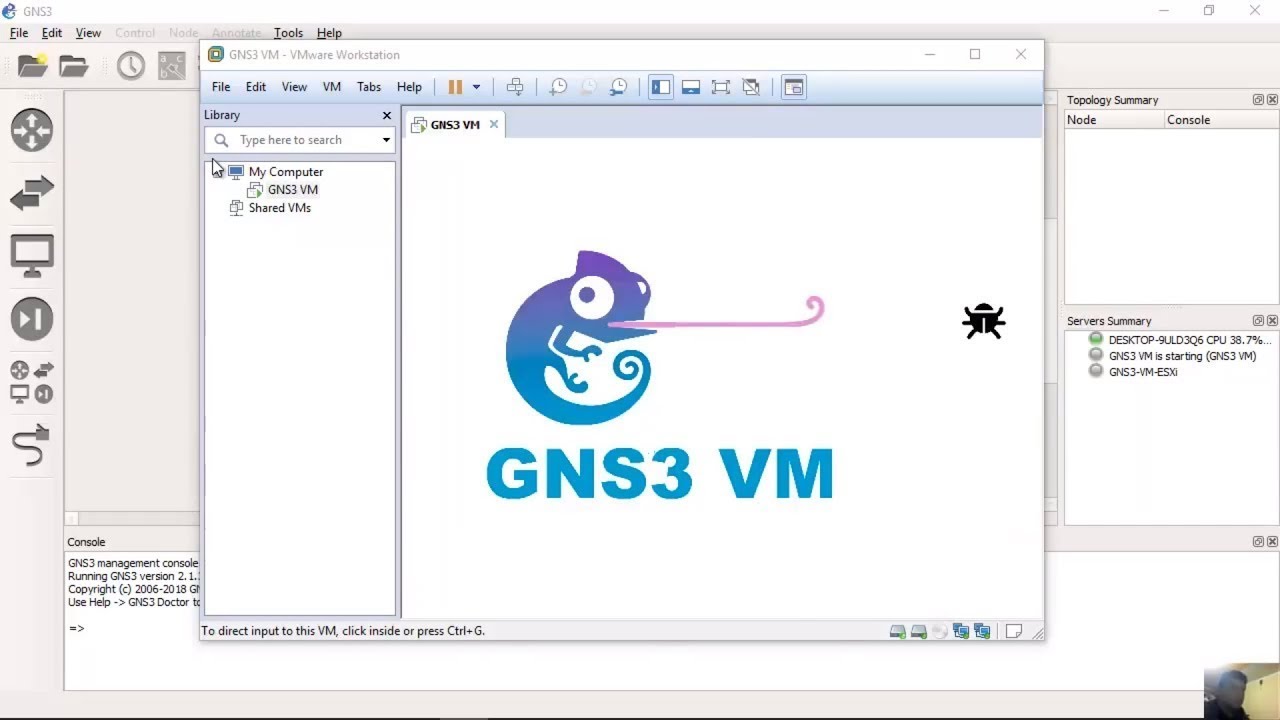1280x720 pixels.
Task: Close the VMware Library panel
Action: tap(387, 115)
